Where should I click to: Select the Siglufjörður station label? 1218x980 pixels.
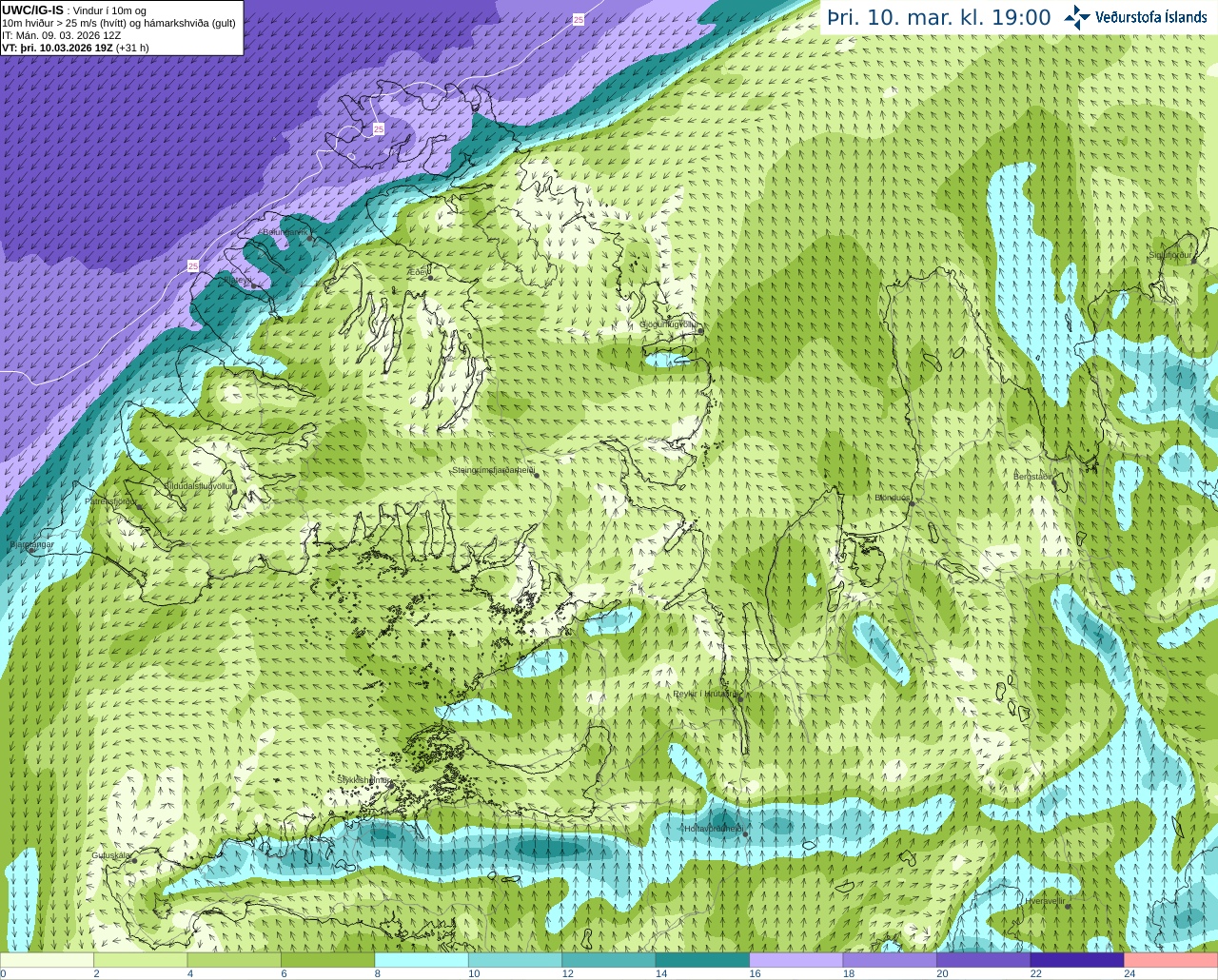coord(1169,255)
